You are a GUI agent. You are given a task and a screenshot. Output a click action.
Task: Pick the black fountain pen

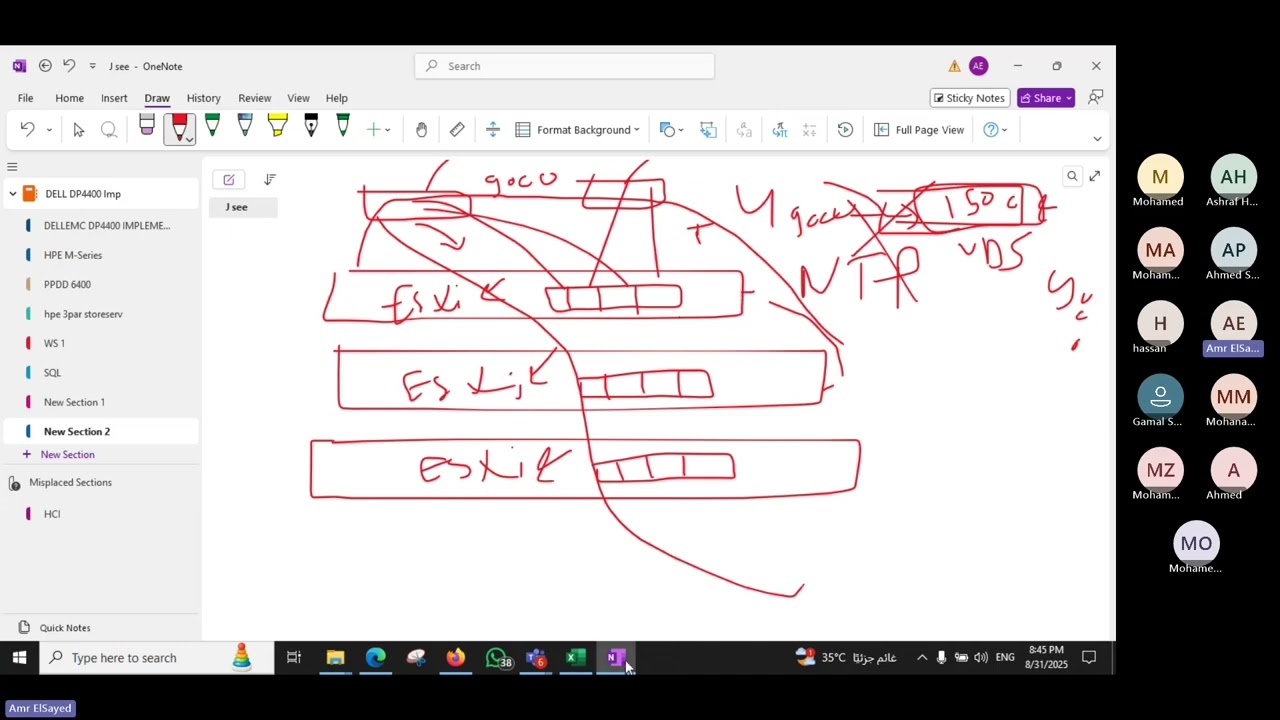pyautogui.click(x=311, y=127)
